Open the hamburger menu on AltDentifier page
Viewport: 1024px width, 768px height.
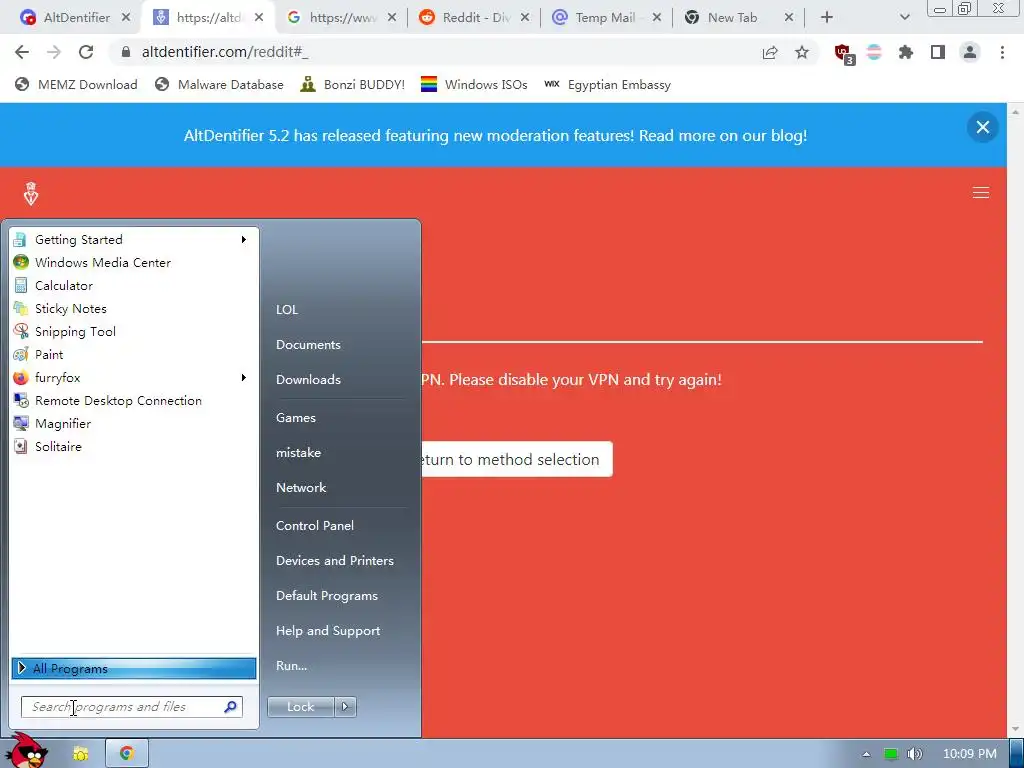point(981,193)
